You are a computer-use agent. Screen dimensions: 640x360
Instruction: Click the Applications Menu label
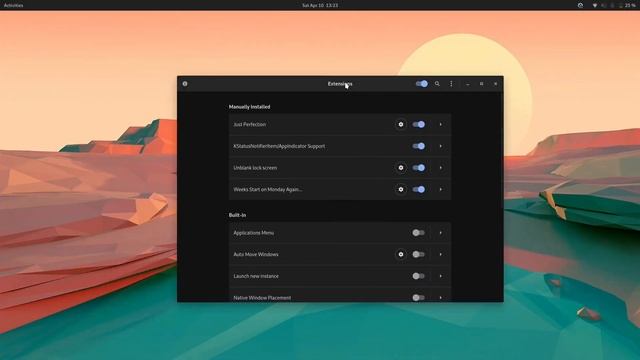coord(253,233)
